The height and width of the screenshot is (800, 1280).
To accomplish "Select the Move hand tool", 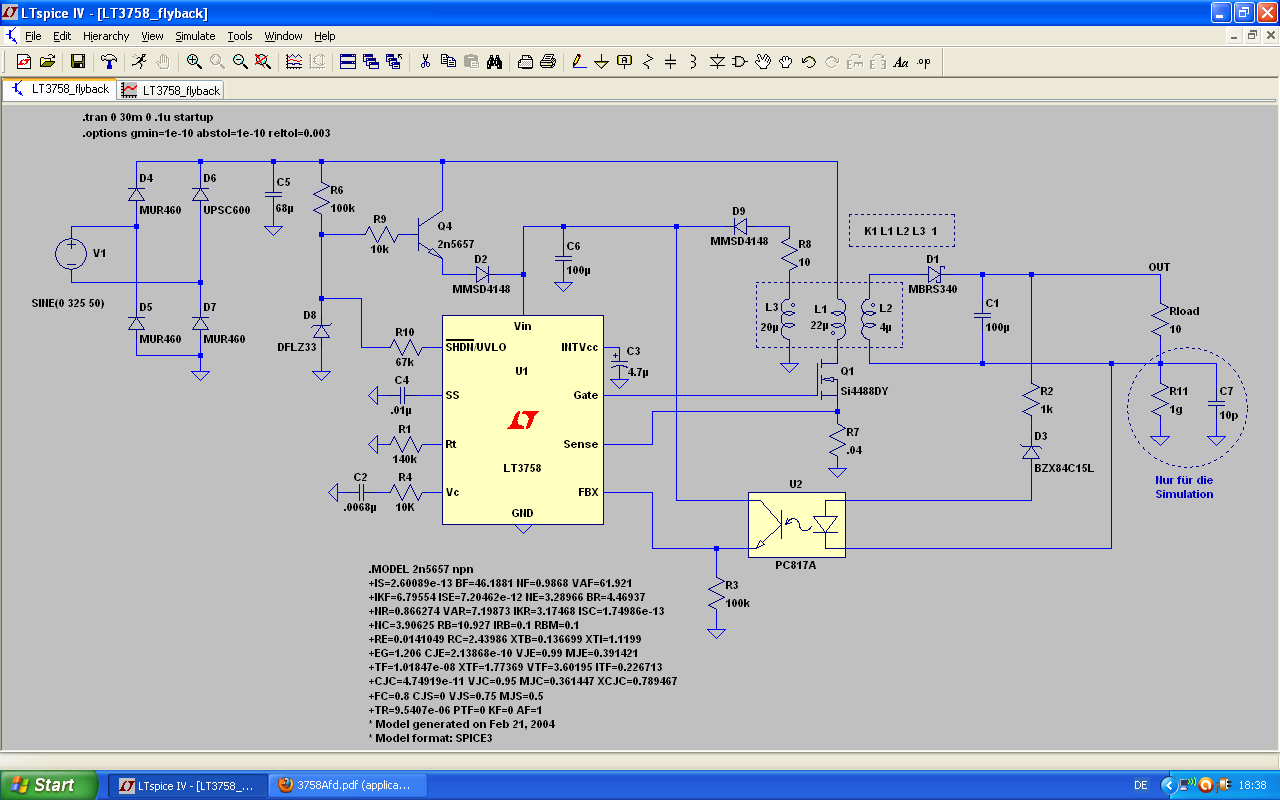I will click(763, 61).
